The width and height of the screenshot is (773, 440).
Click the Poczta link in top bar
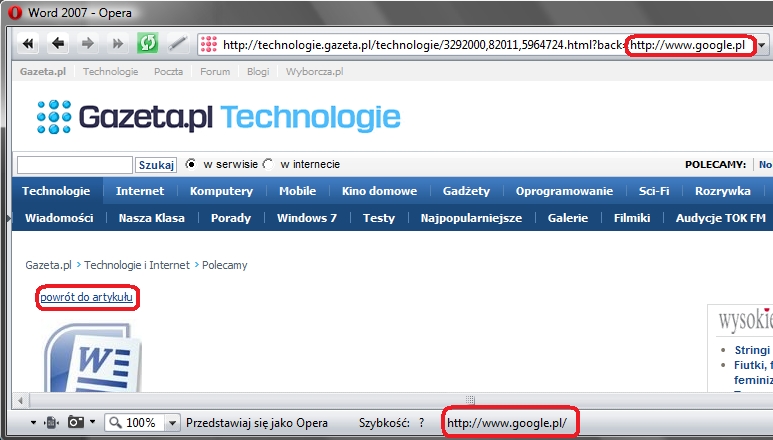(168, 72)
